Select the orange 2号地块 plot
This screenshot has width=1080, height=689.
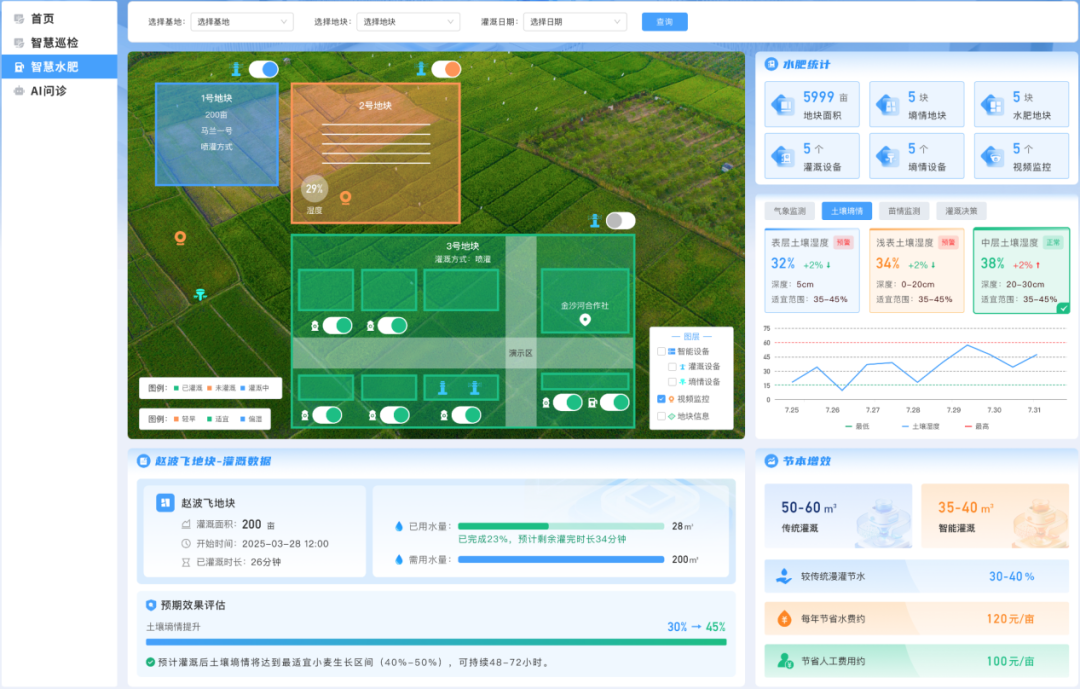pyautogui.click(x=375, y=154)
